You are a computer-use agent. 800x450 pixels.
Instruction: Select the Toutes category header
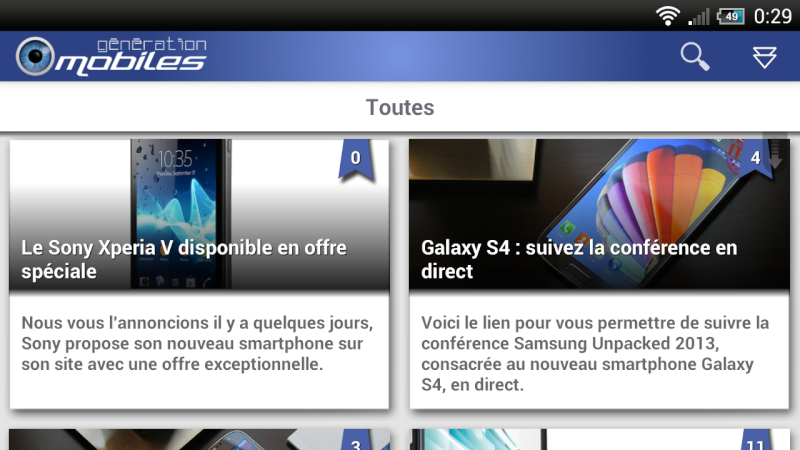(x=400, y=107)
